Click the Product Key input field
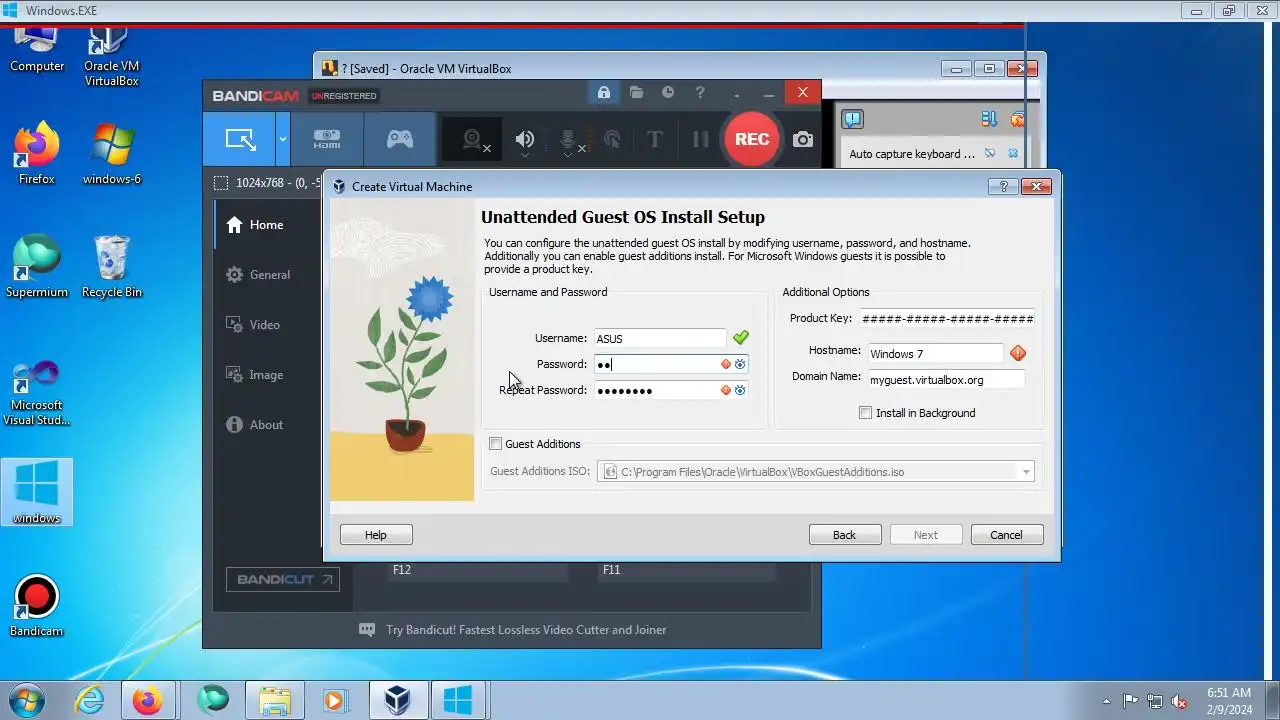 click(947, 318)
